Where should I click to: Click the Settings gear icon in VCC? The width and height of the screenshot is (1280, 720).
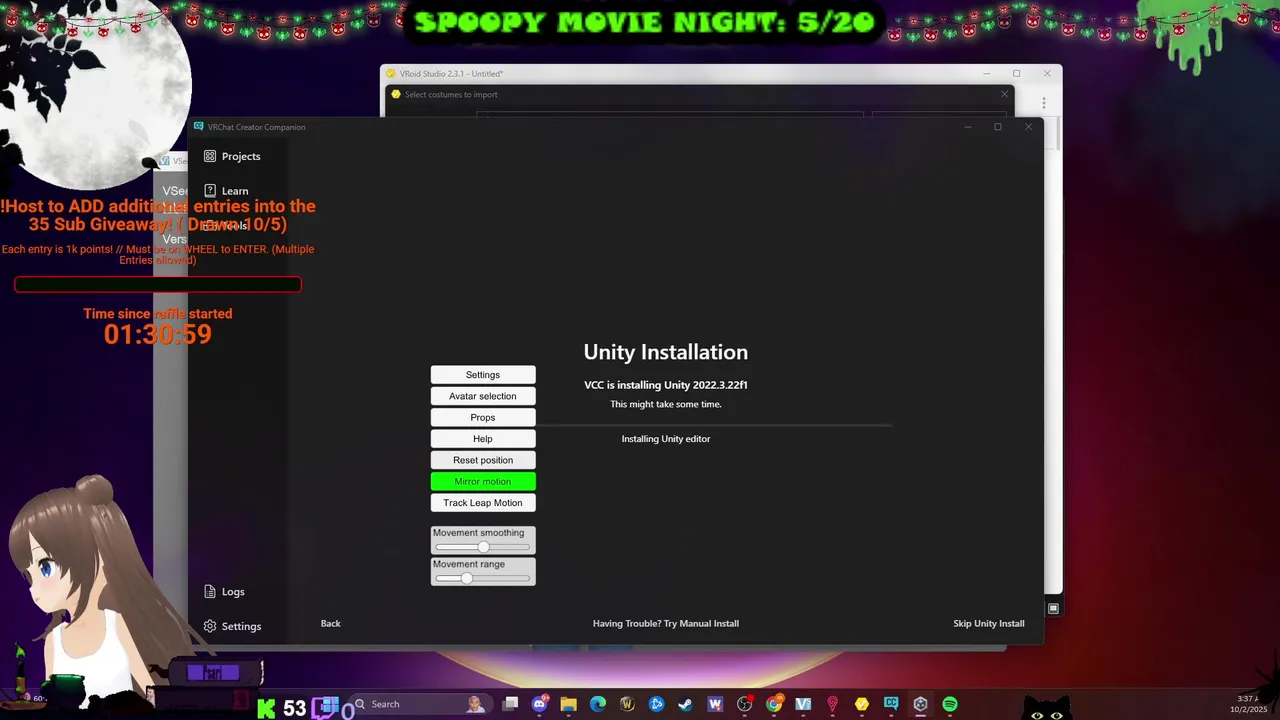tap(210, 626)
